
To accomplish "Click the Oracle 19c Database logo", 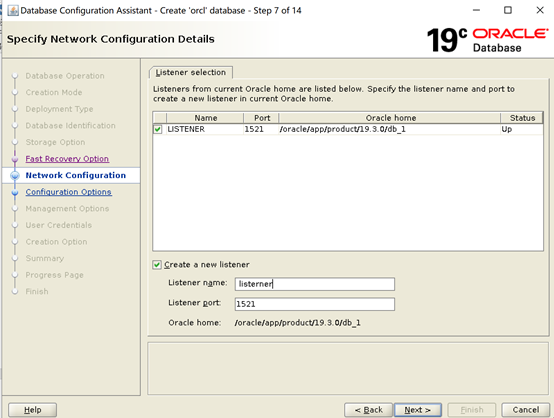I will 488,40.
